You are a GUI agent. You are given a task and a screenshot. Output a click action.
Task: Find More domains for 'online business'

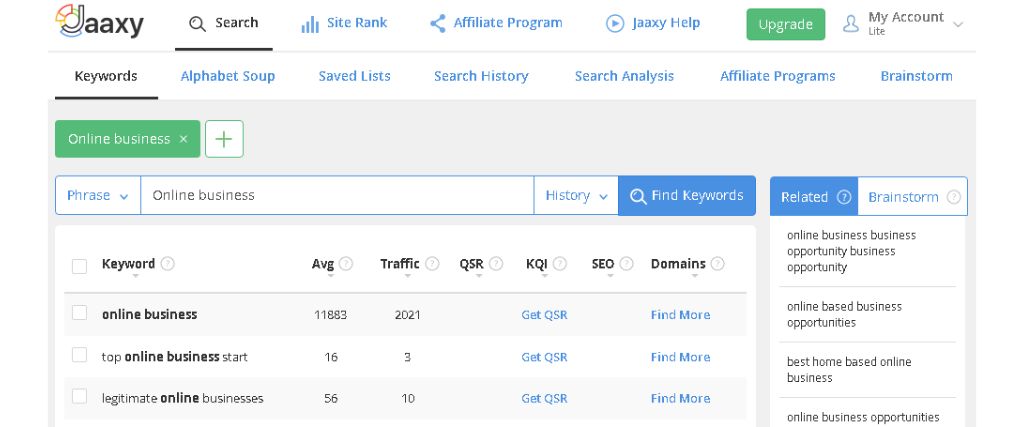680,315
